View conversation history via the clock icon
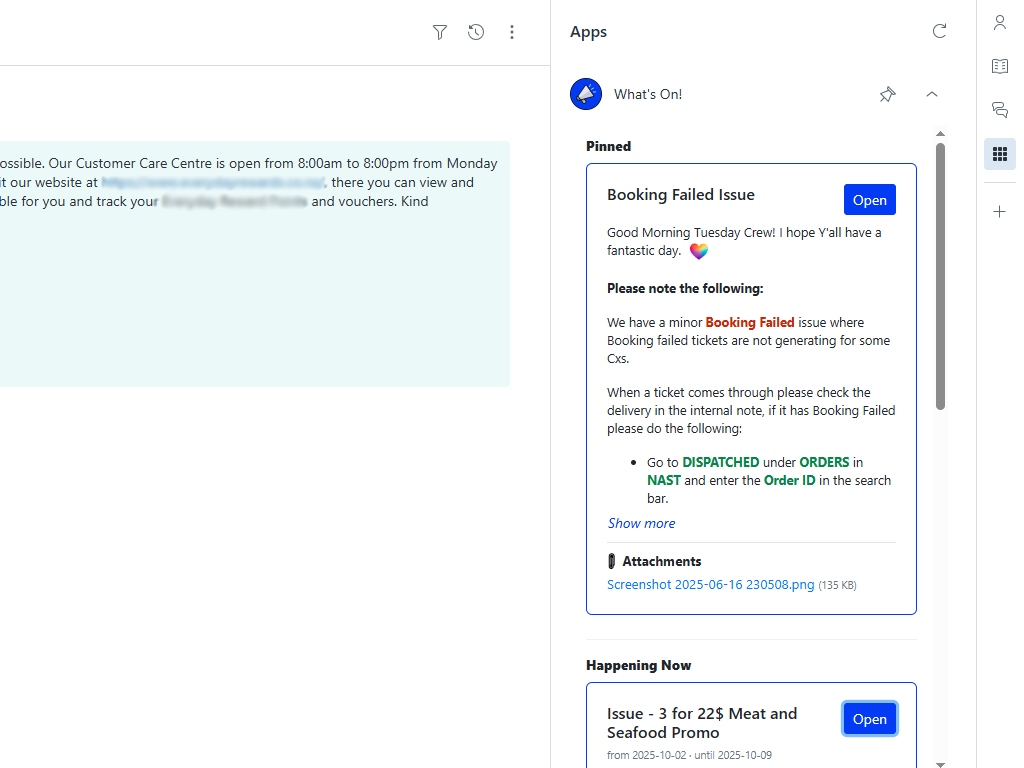This screenshot has height=768, width=1024. coord(475,32)
